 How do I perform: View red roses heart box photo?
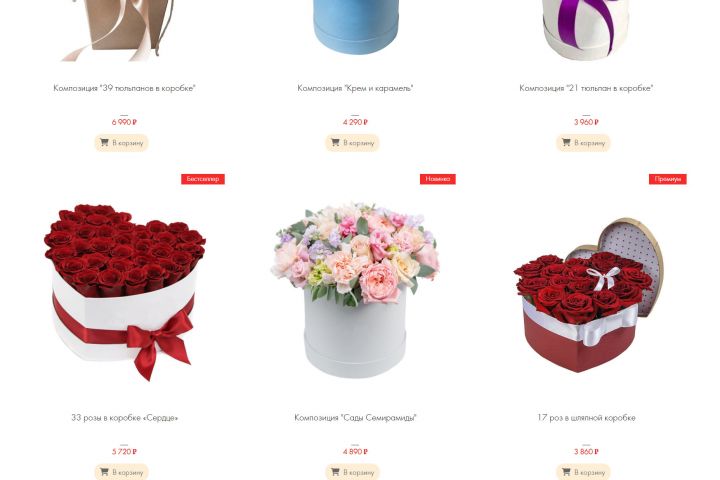point(124,292)
